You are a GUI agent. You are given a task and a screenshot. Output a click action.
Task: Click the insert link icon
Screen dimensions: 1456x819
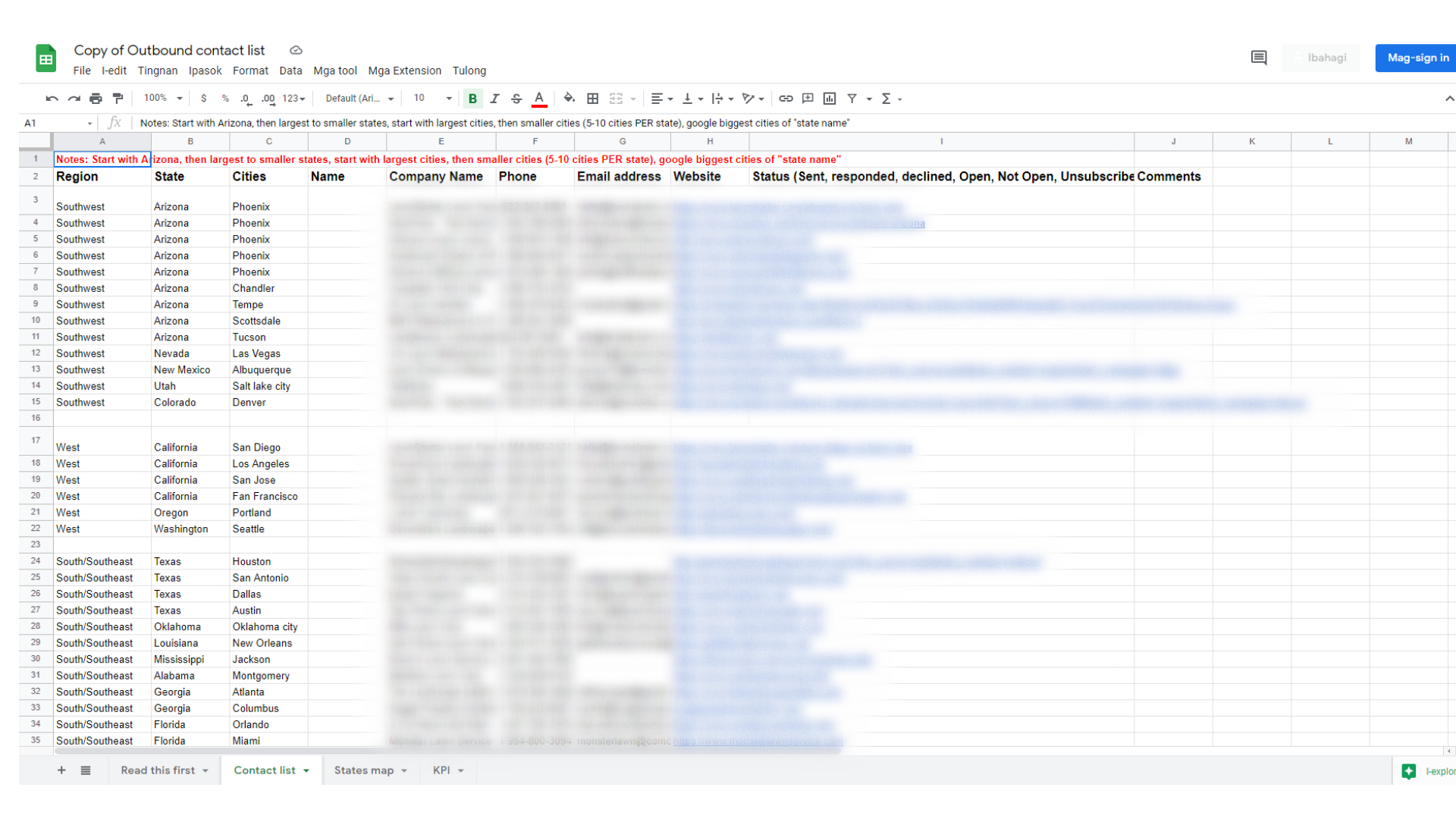coord(786,99)
